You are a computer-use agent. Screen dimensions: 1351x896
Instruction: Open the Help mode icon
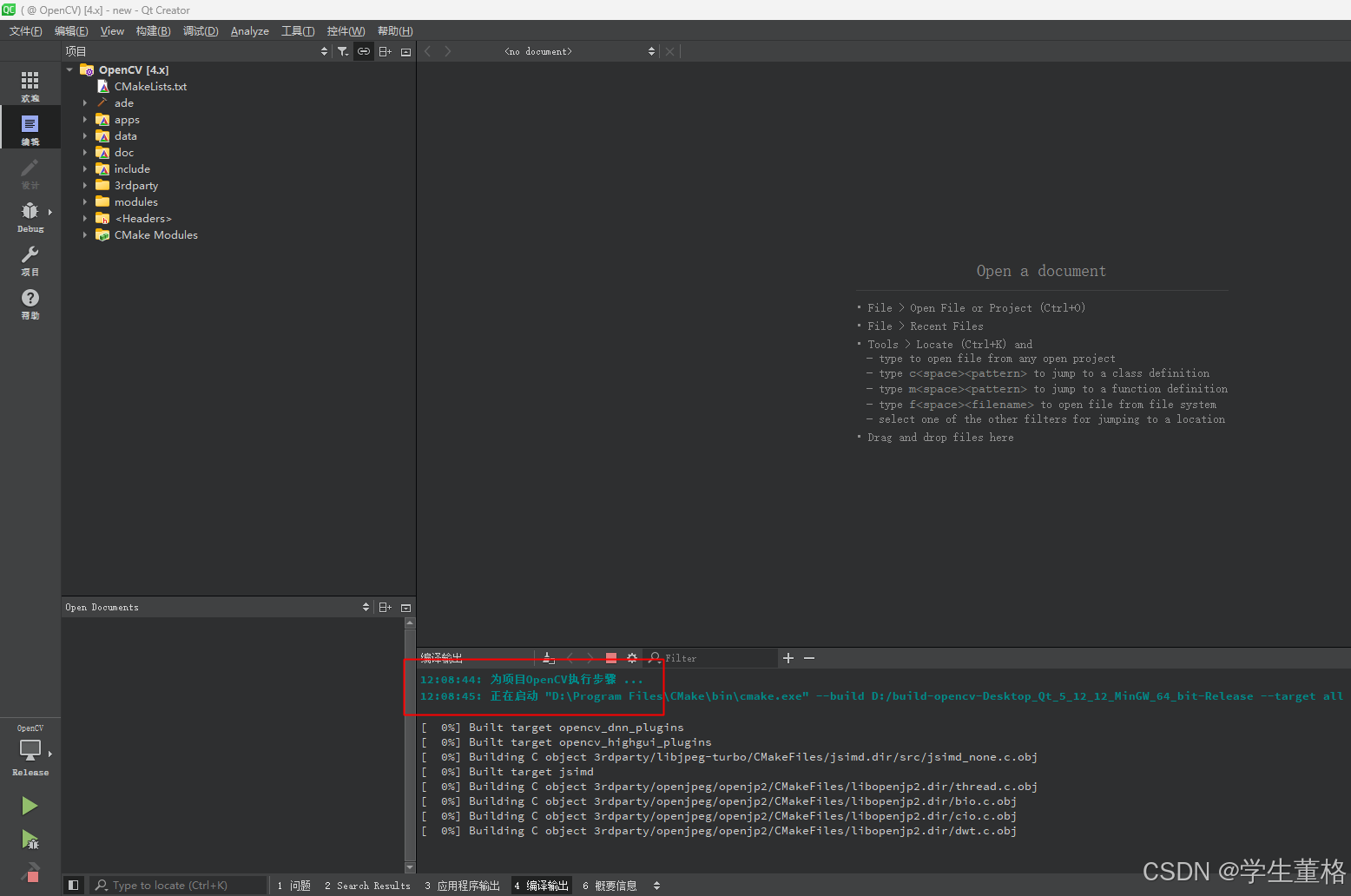pos(30,302)
